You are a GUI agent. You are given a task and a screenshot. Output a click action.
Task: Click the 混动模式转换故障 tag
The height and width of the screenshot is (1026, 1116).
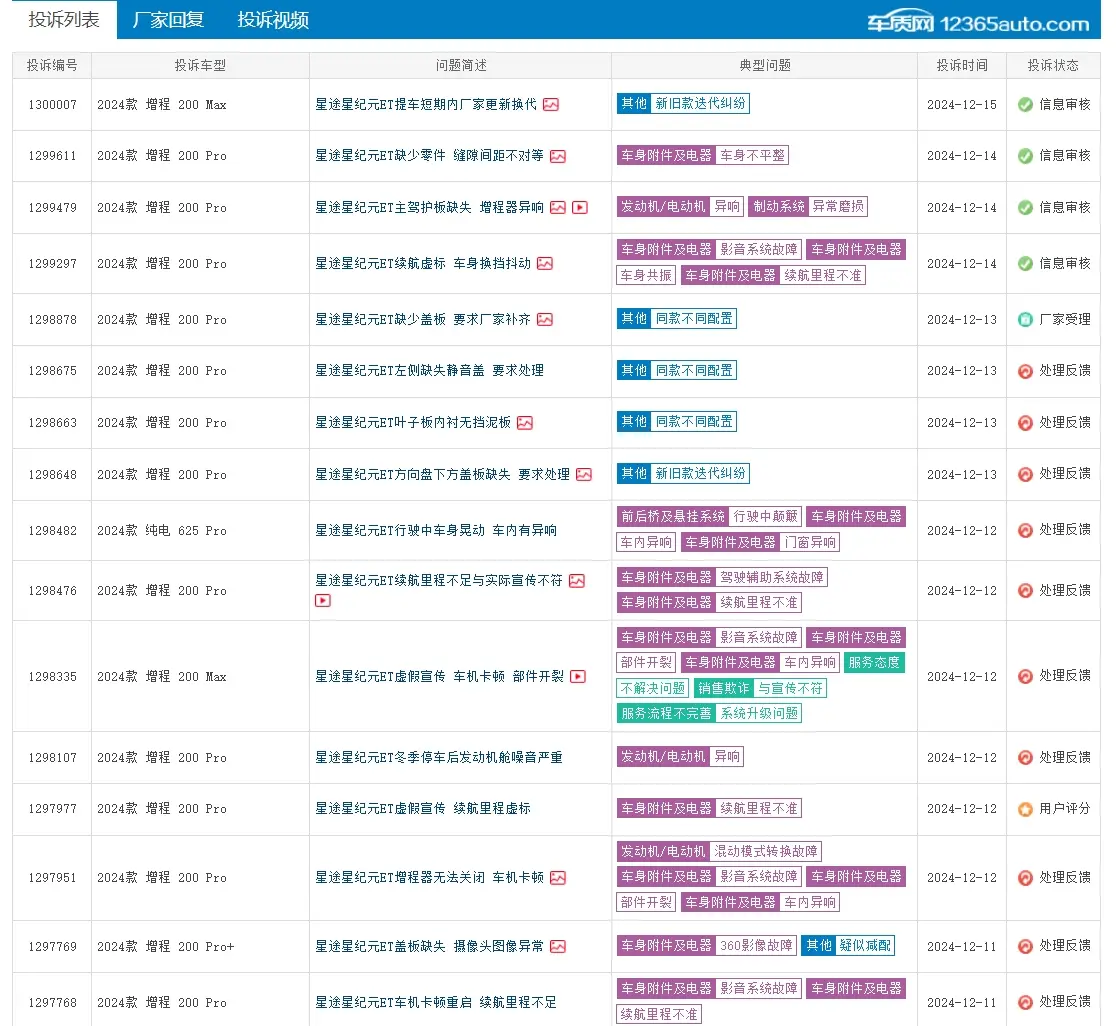(x=766, y=851)
